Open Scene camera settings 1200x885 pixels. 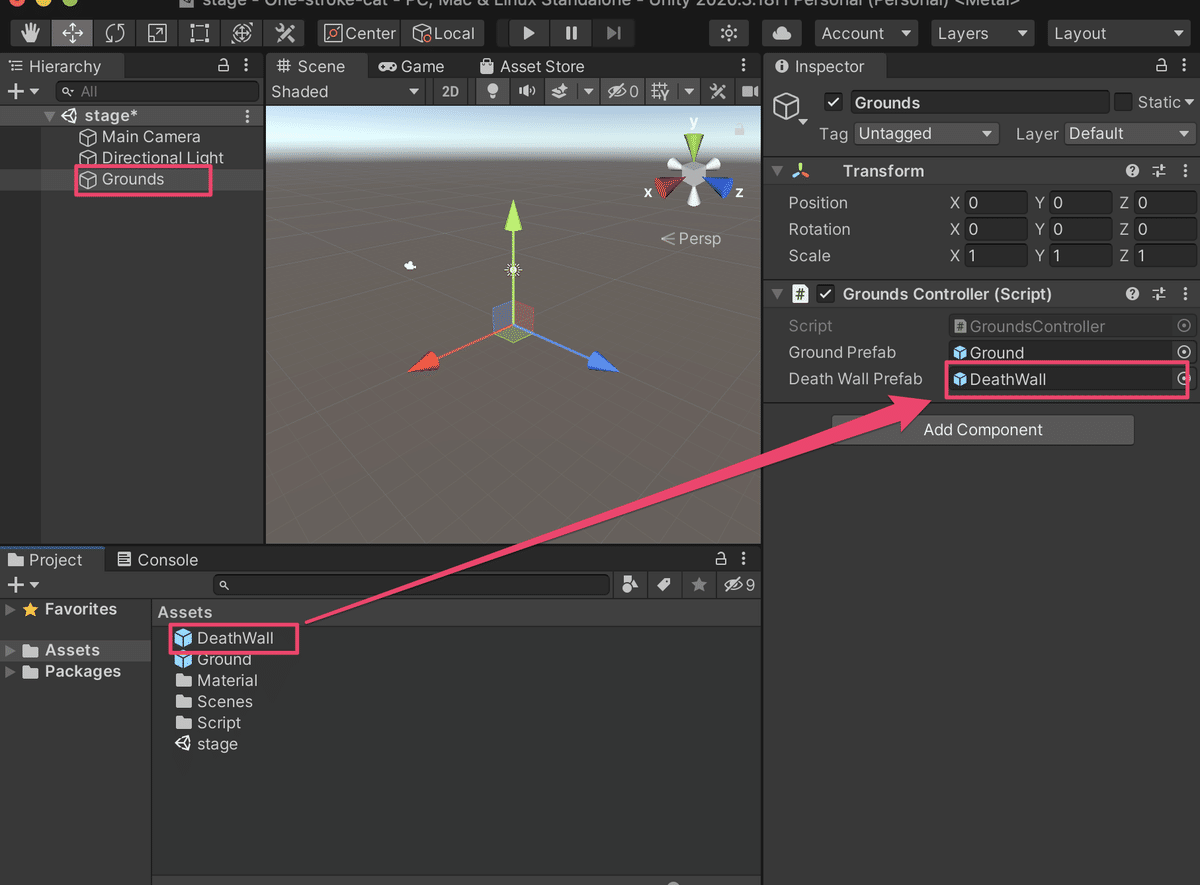(x=749, y=91)
